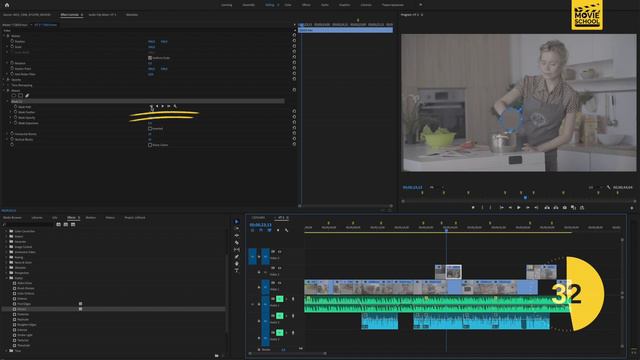Screen dimensions: 640x360
Task: Select the Slip tool
Action: (237, 249)
